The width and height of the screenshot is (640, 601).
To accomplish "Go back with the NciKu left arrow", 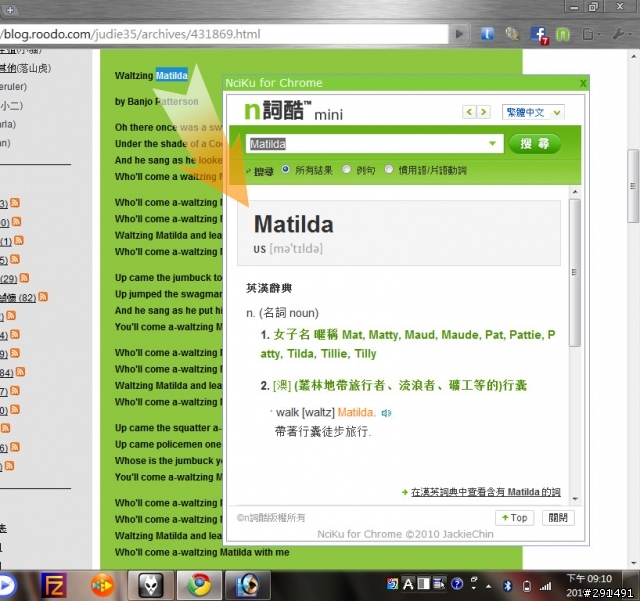I will (x=469, y=112).
